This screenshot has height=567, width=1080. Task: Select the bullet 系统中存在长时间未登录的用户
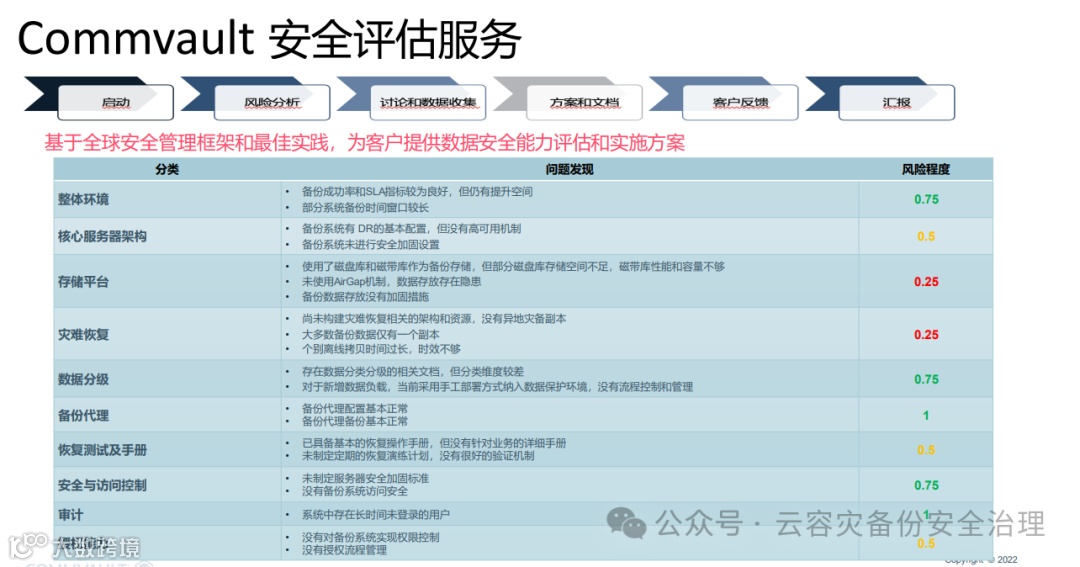coord(375,515)
